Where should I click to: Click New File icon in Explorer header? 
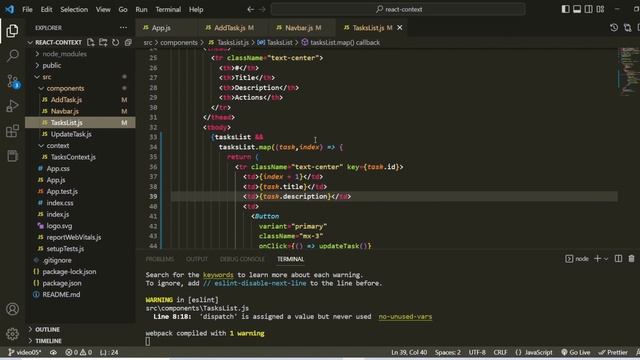pyautogui.click(x=91, y=42)
